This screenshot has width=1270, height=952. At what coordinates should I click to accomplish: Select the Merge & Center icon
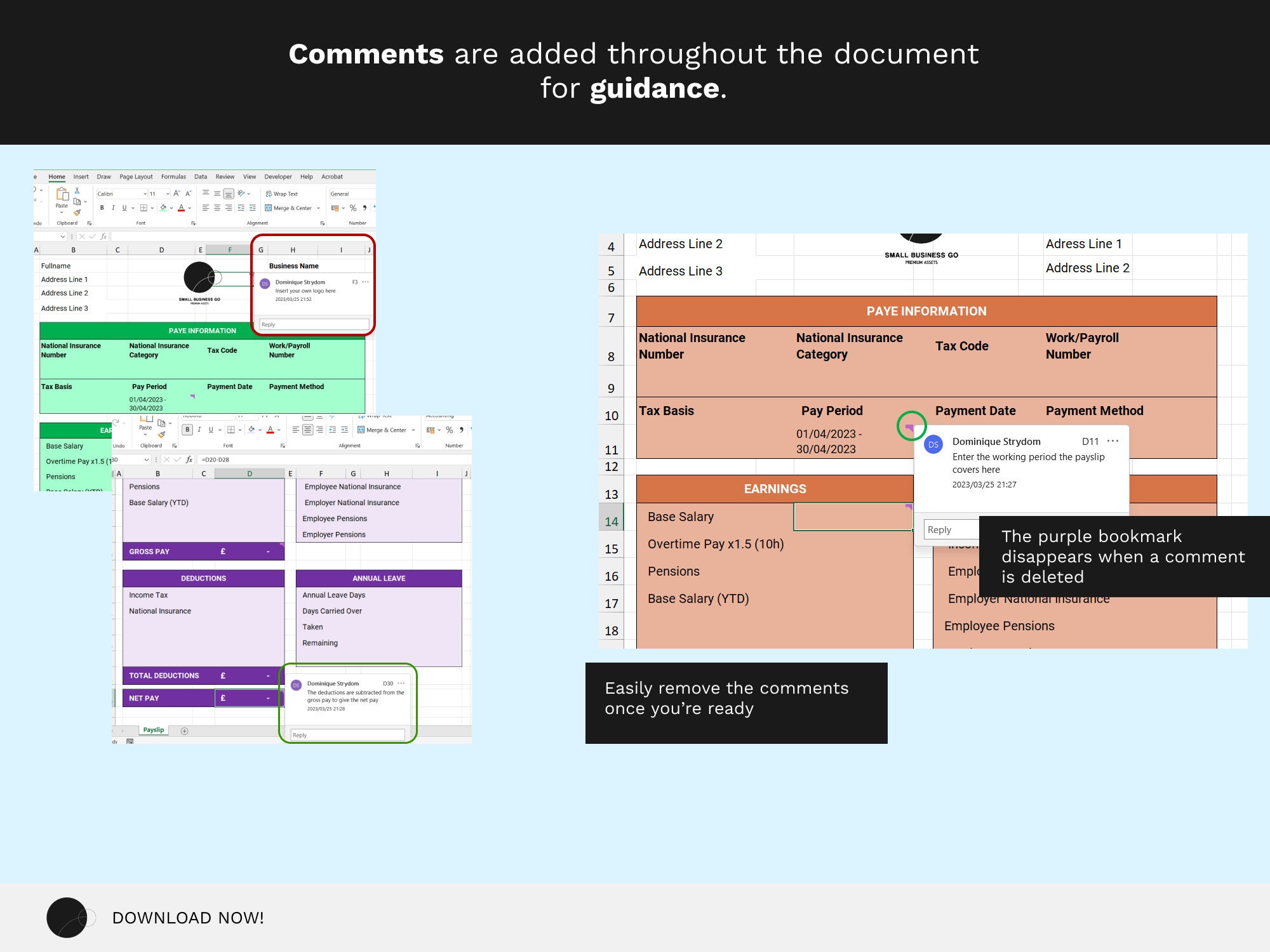pos(269,208)
